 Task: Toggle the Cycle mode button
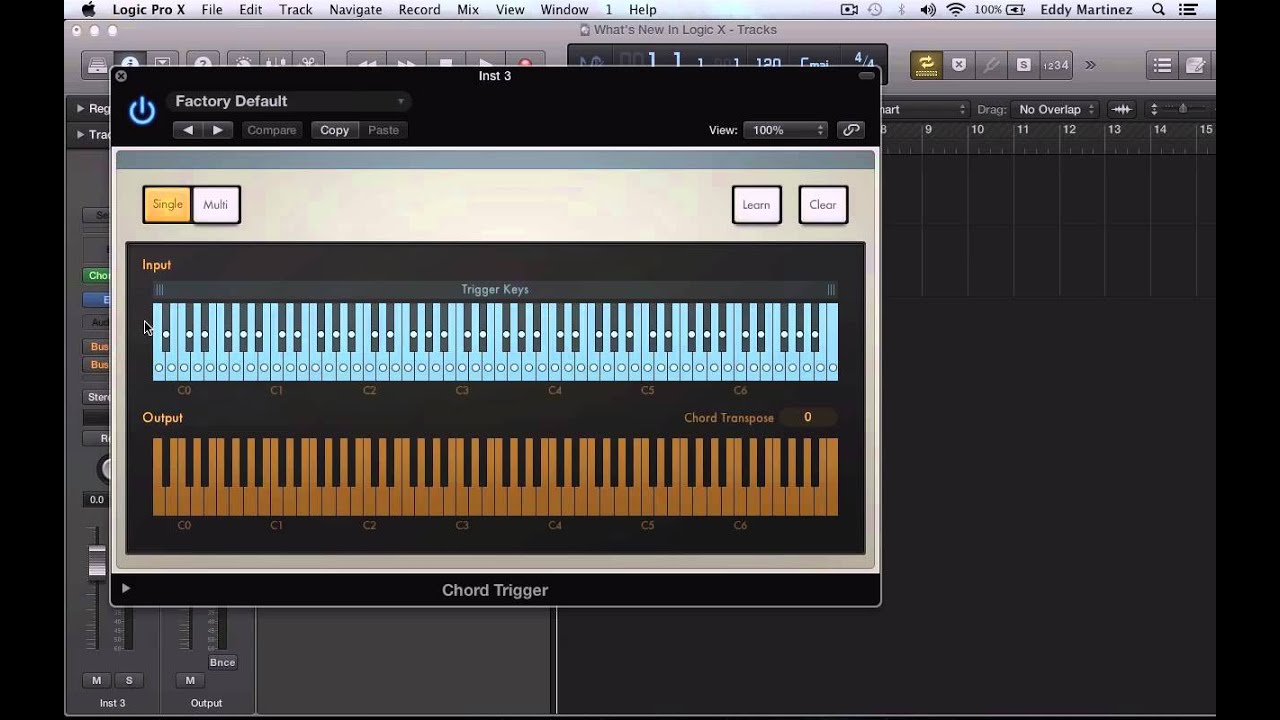926,65
